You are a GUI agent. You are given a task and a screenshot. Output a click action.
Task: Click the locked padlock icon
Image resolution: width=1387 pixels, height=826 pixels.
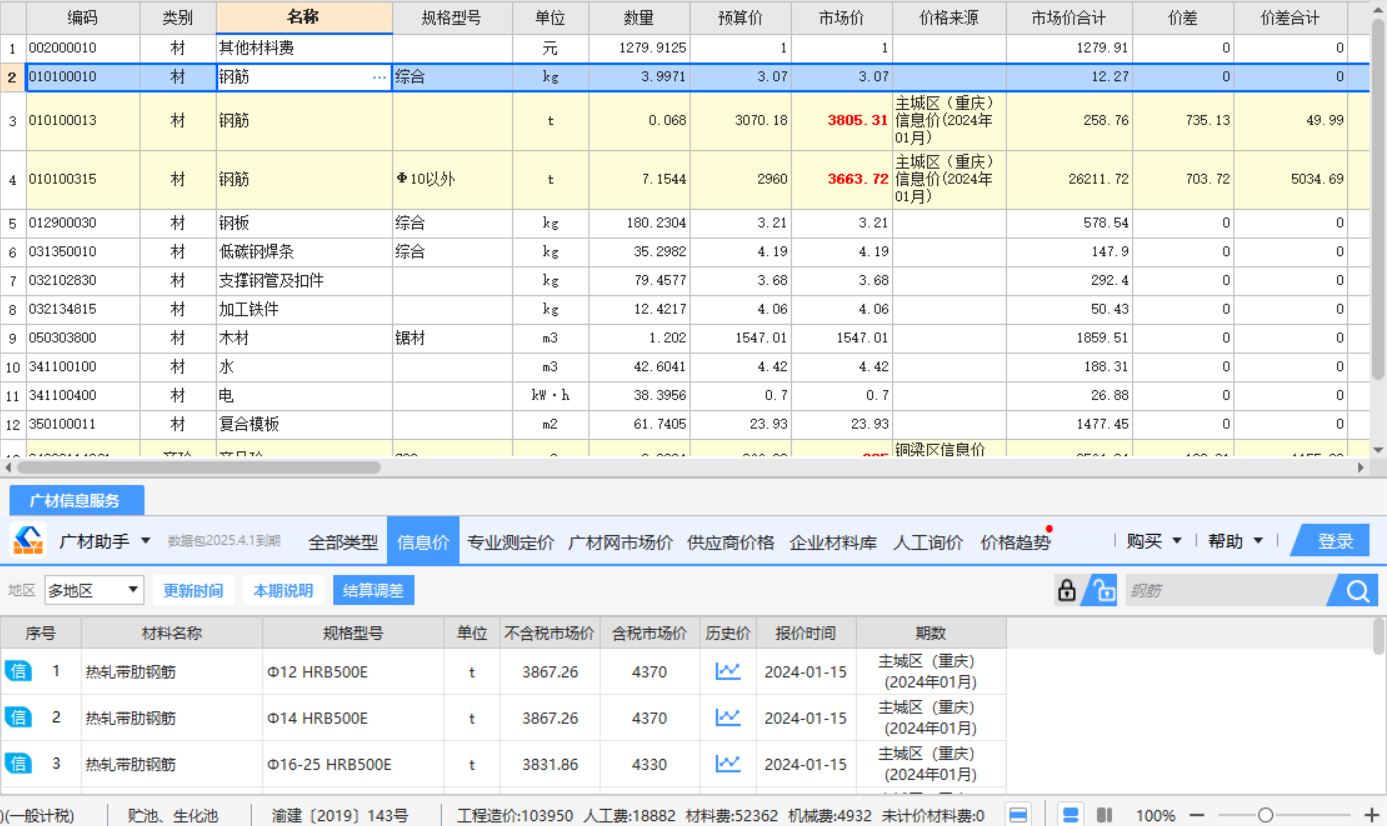coord(1067,590)
